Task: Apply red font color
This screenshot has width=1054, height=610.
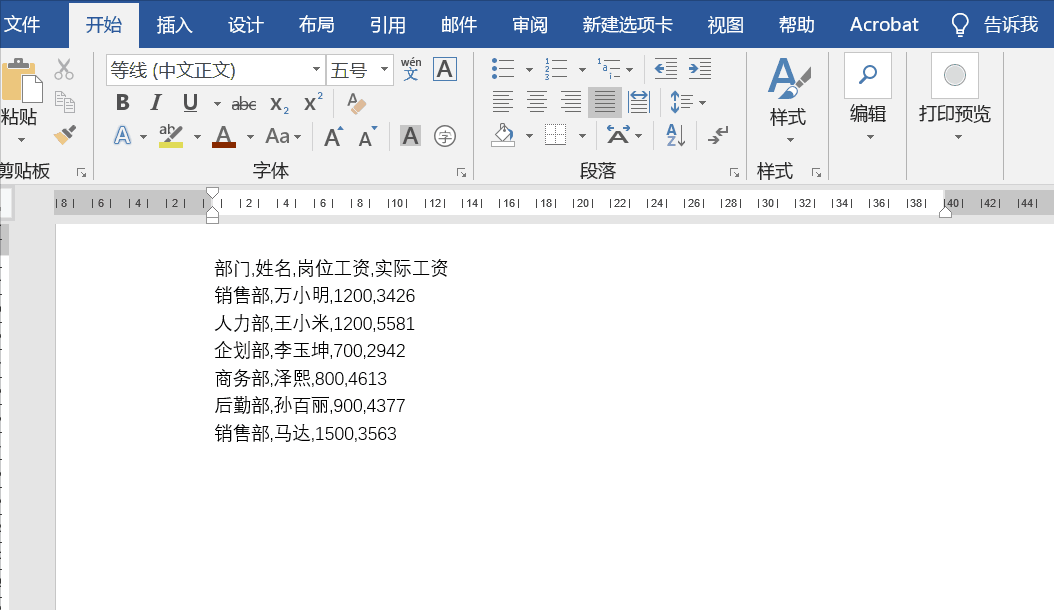Action: (x=224, y=137)
